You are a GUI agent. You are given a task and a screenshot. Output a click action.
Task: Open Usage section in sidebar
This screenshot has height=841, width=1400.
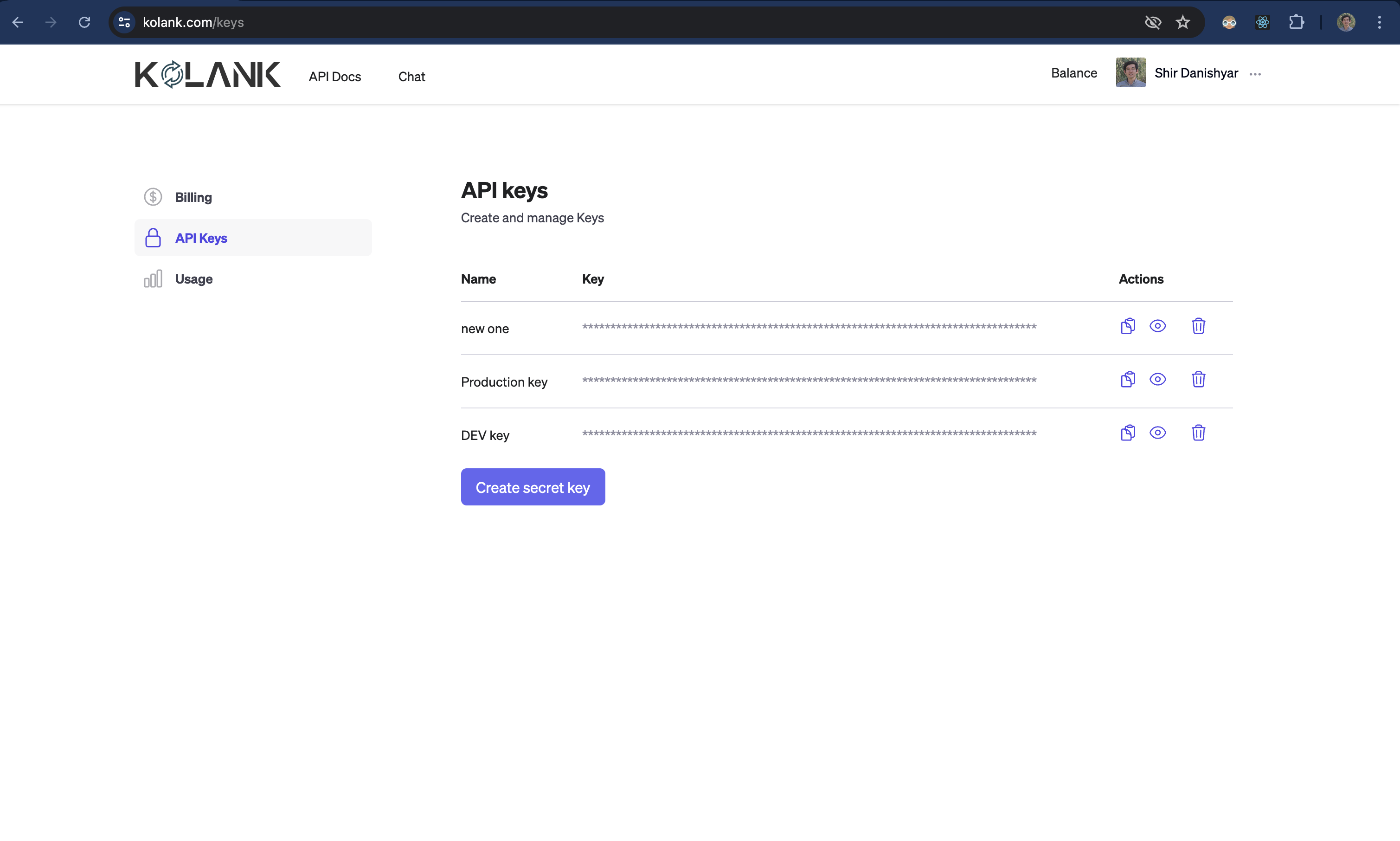[193, 279]
